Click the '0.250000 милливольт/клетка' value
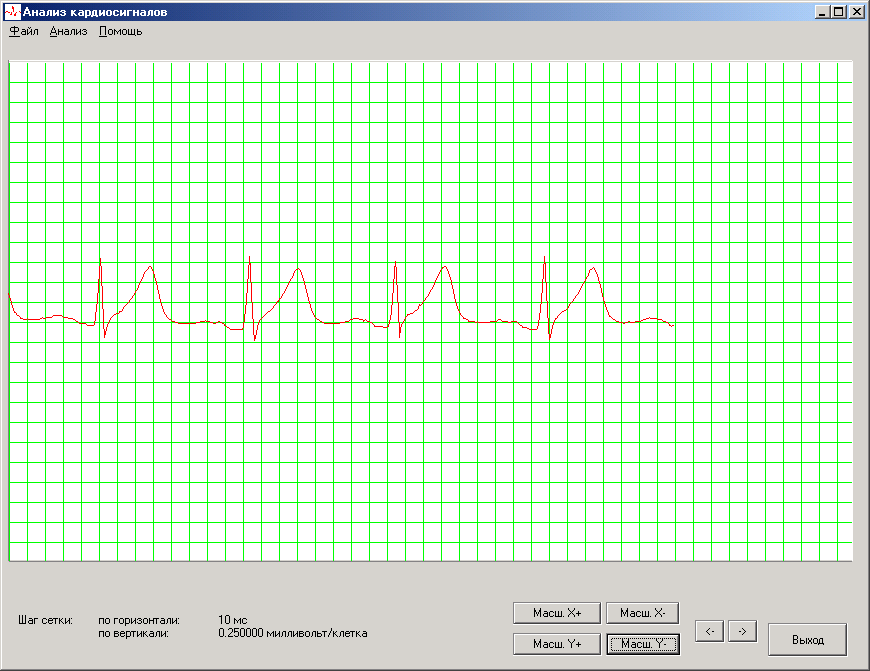Viewport: 870px width, 671px height. tap(292, 633)
